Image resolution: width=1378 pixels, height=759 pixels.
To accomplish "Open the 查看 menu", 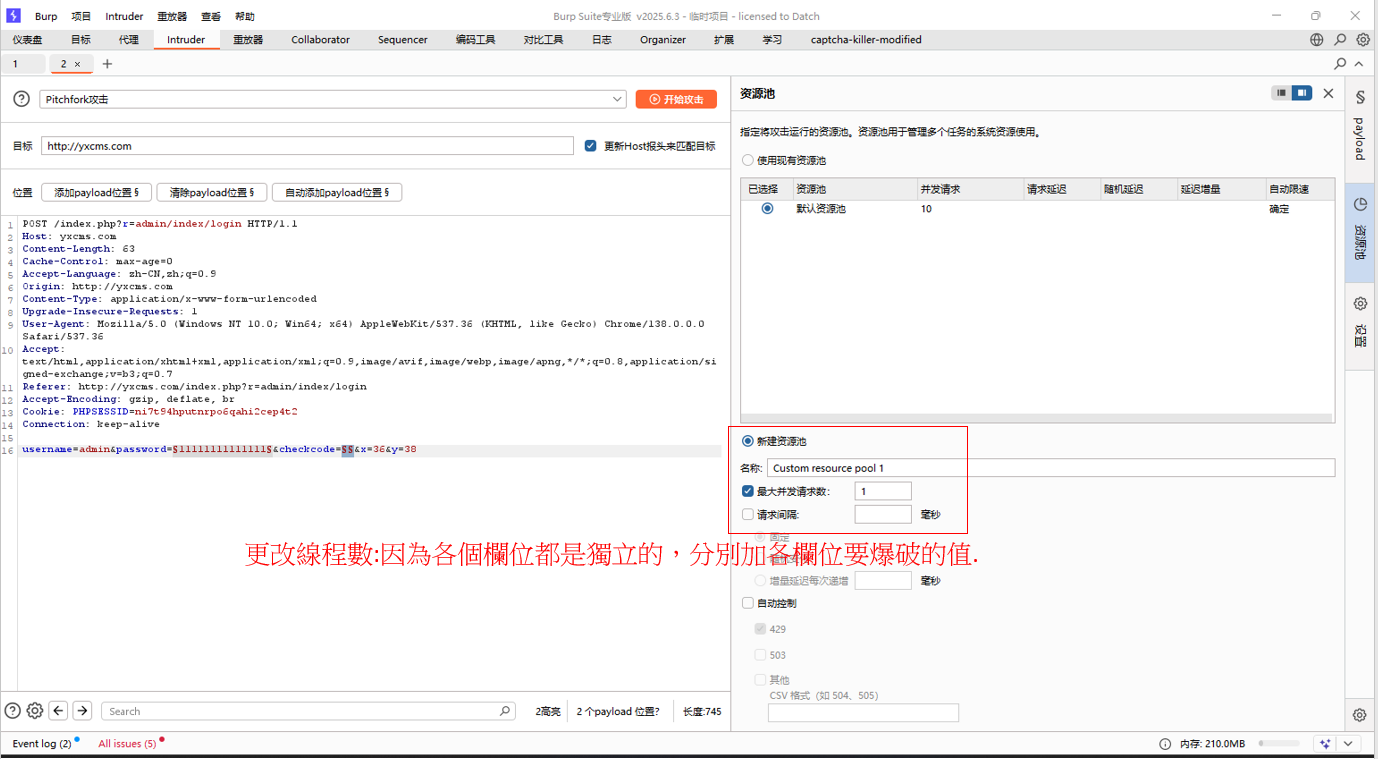I will pos(210,16).
